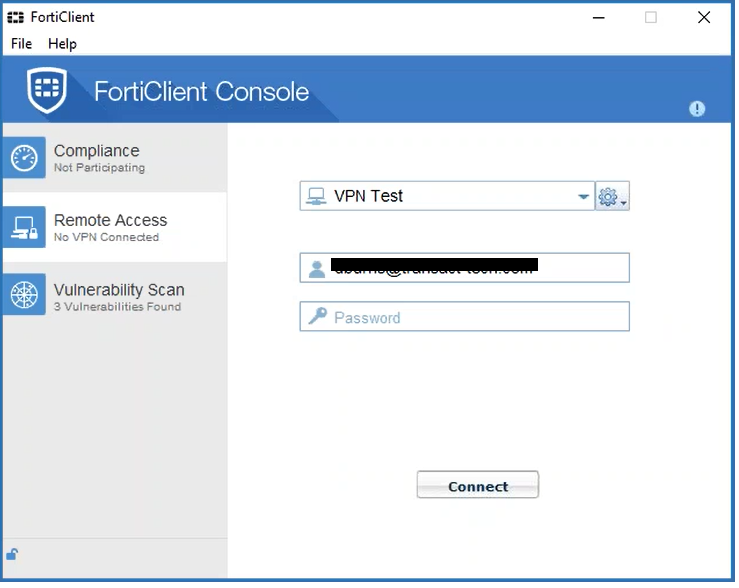Open the Vulnerability Scan tab

[114, 297]
